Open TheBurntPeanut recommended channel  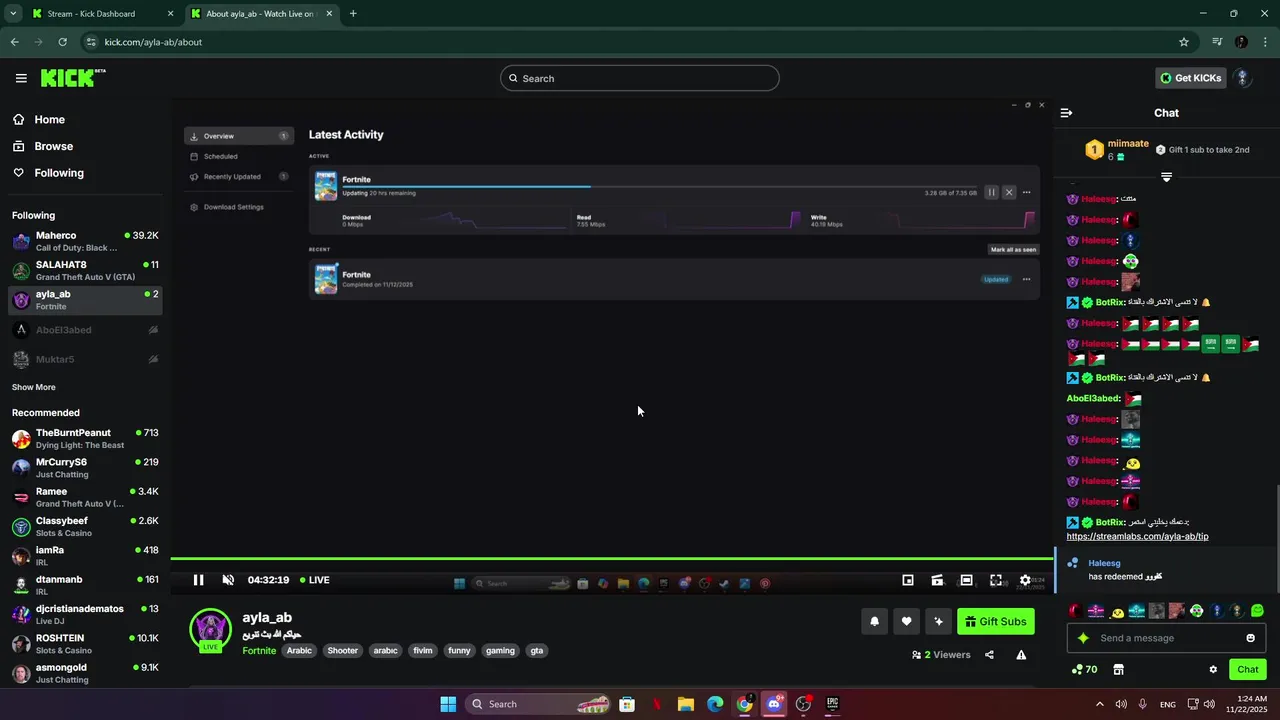(85, 439)
